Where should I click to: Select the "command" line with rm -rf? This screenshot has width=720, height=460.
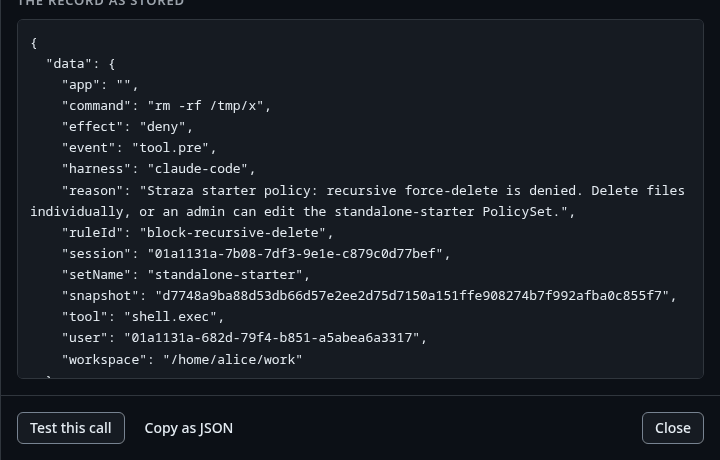(167, 106)
